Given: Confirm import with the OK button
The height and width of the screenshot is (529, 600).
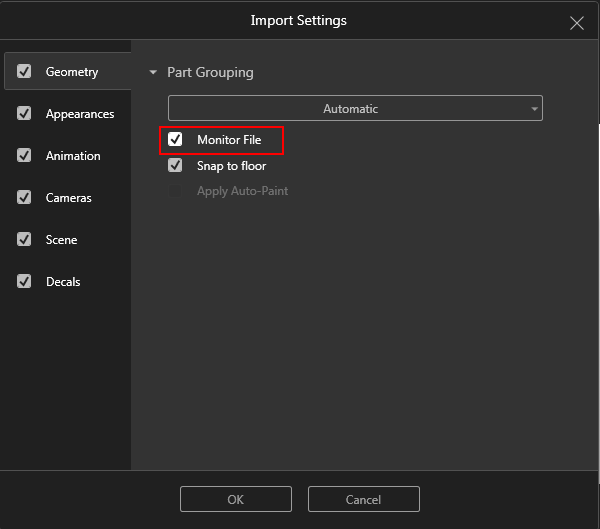Looking at the screenshot, I should click(x=236, y=499).
